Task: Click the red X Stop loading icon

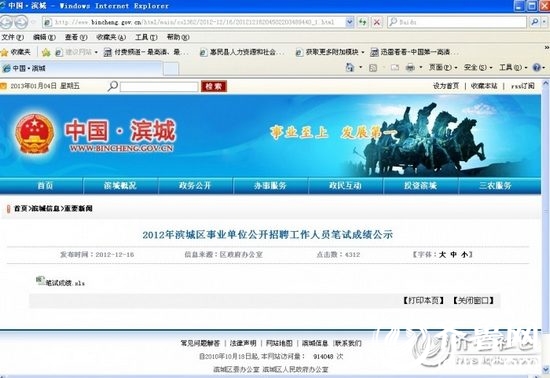Action: [x=377, y=22]
